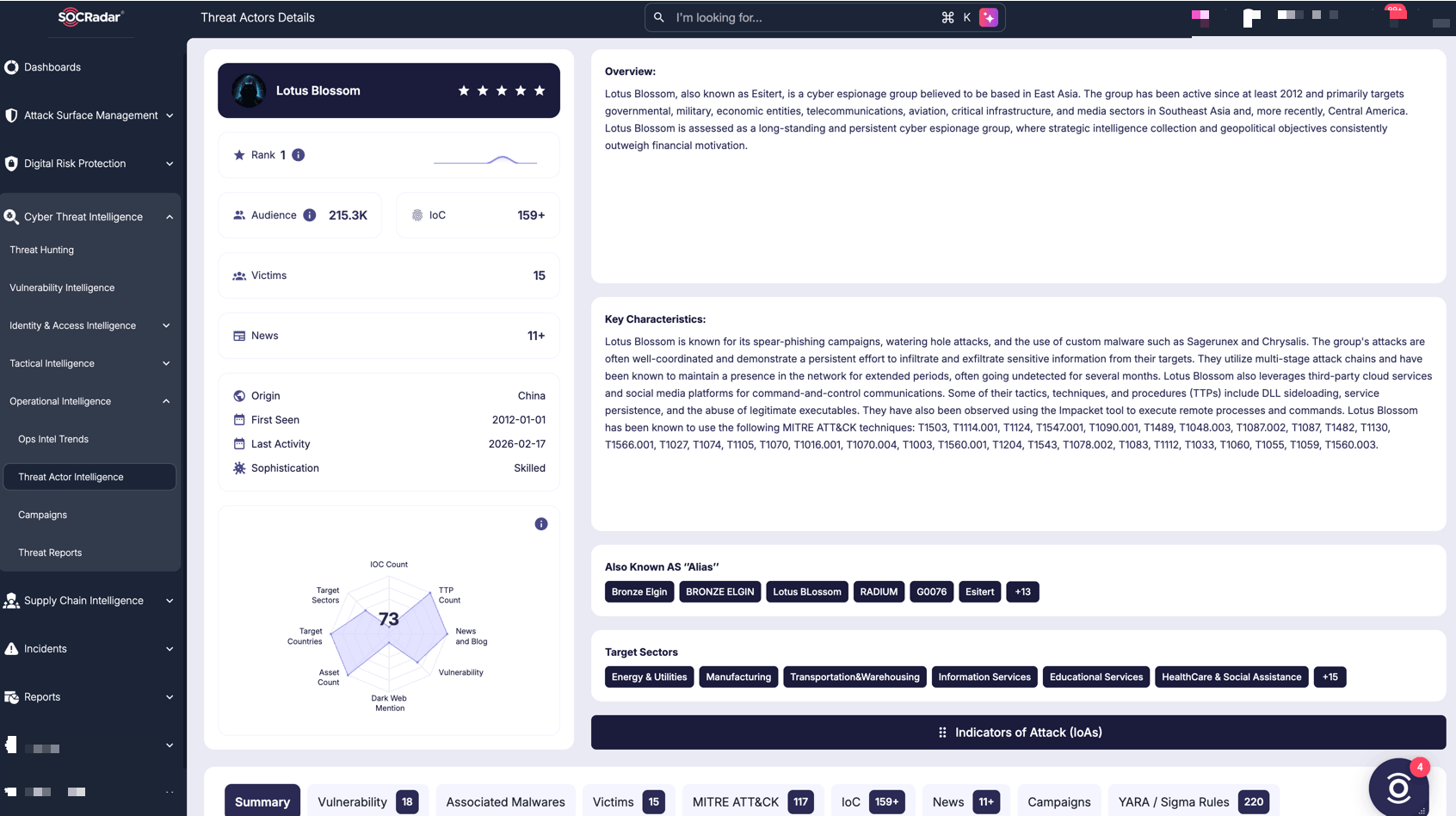Click the info icon above radar chart
The image size is (1456, 816).
coord(541,524)
